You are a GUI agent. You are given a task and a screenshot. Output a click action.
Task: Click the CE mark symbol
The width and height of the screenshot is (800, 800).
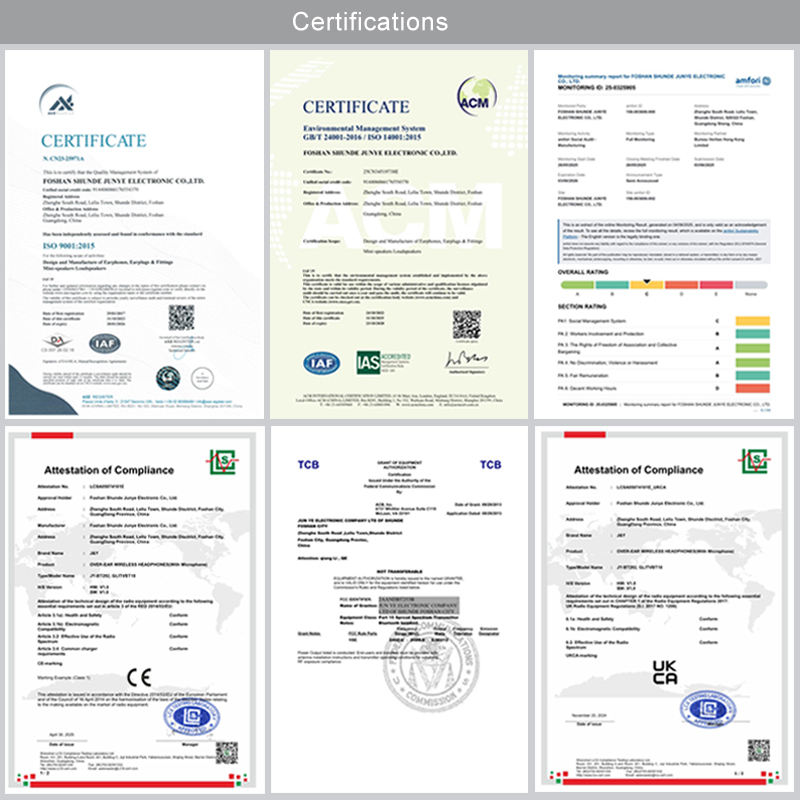(139, 677)
